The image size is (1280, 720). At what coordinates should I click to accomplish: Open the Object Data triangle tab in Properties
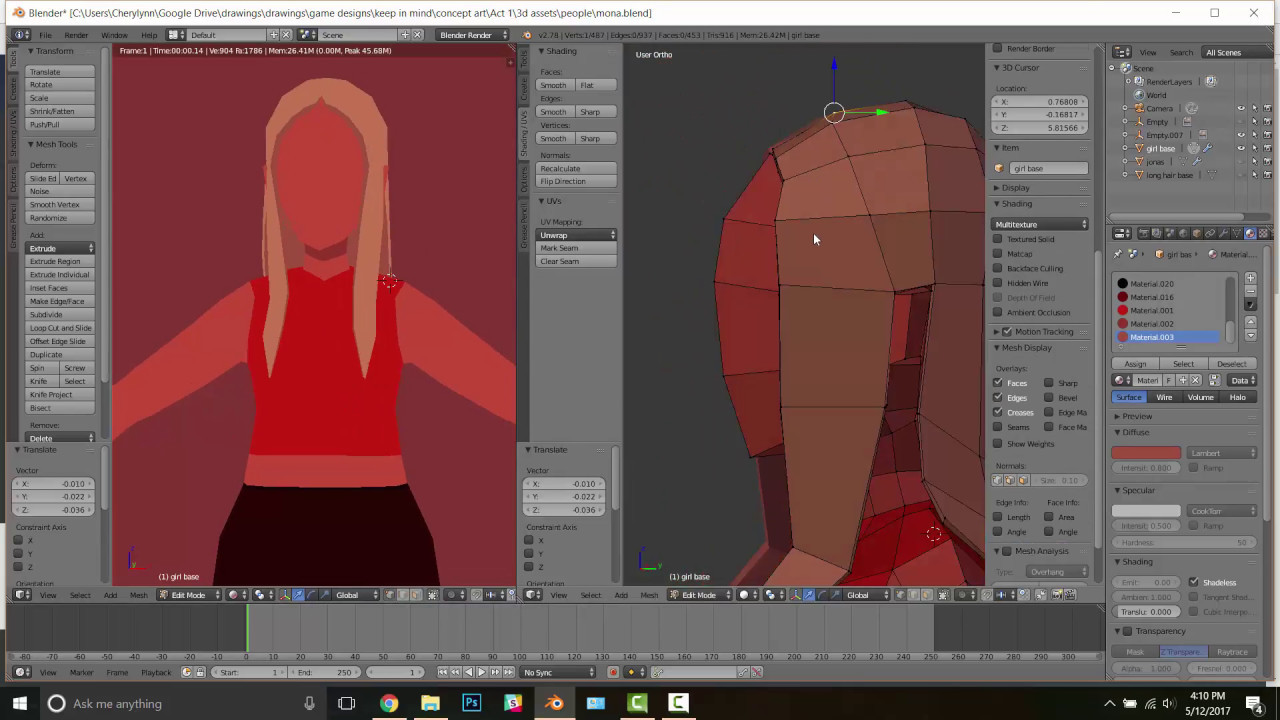1236,233
